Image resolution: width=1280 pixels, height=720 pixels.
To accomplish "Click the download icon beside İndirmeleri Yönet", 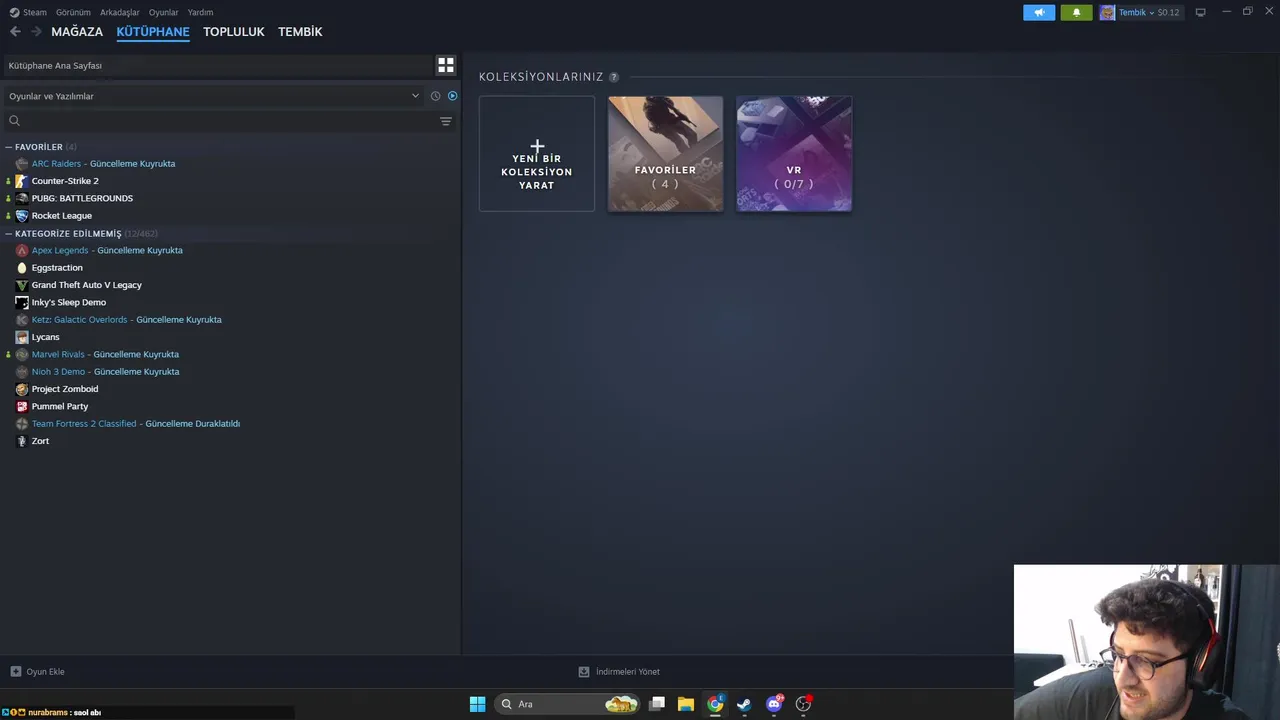I will tap(584, 672).
